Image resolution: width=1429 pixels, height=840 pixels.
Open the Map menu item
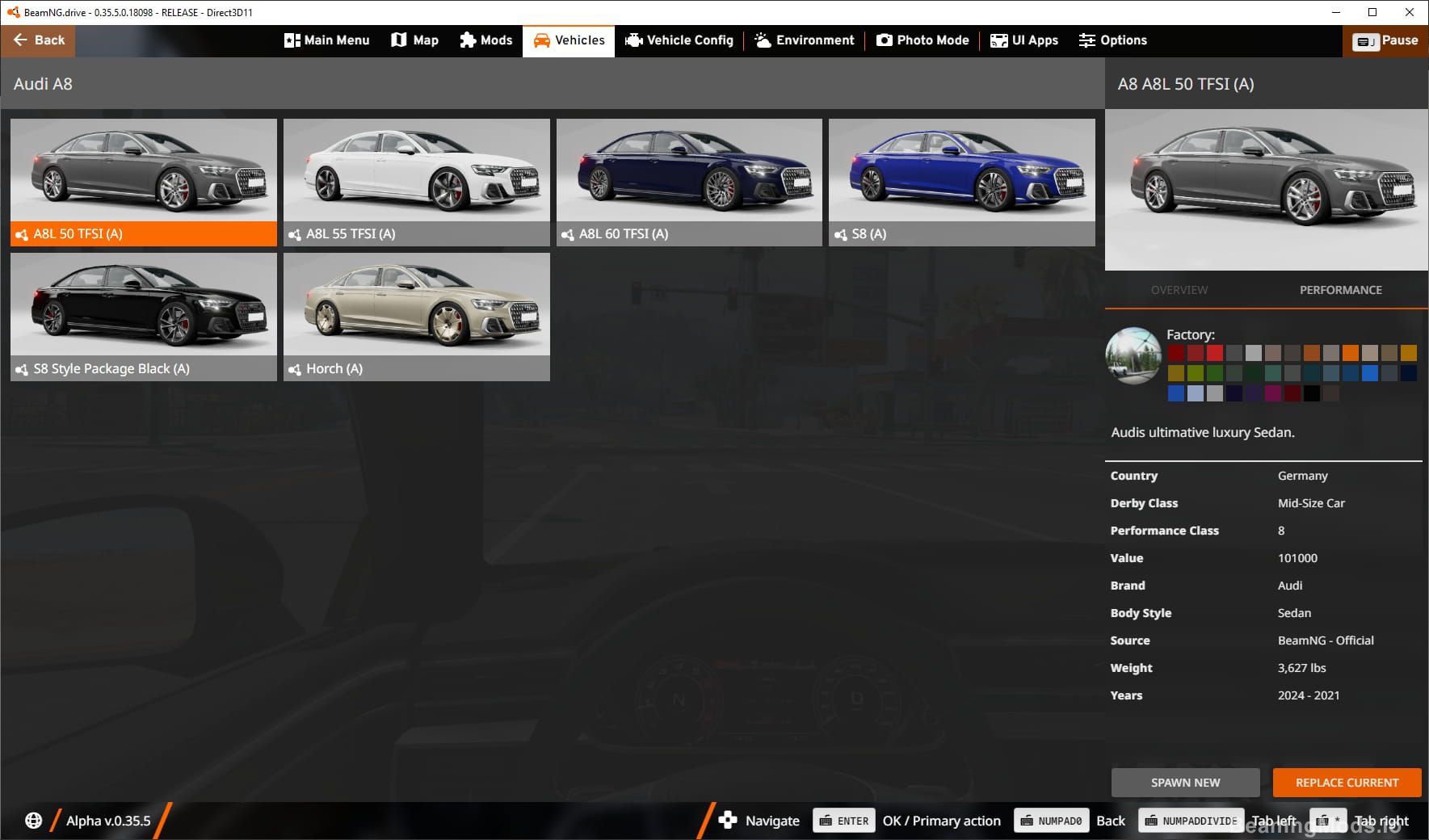(x=414, y=40)
